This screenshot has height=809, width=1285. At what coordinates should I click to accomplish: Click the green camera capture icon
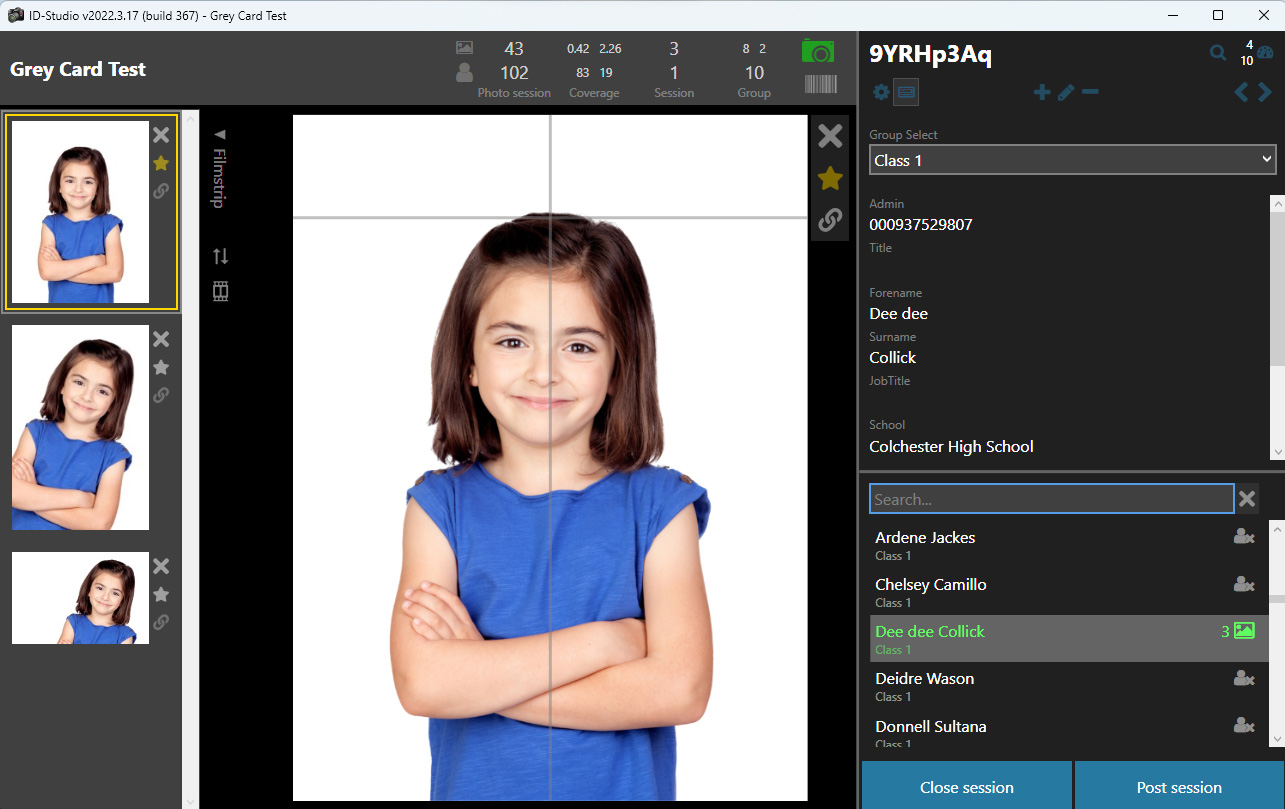pos(818,52)
